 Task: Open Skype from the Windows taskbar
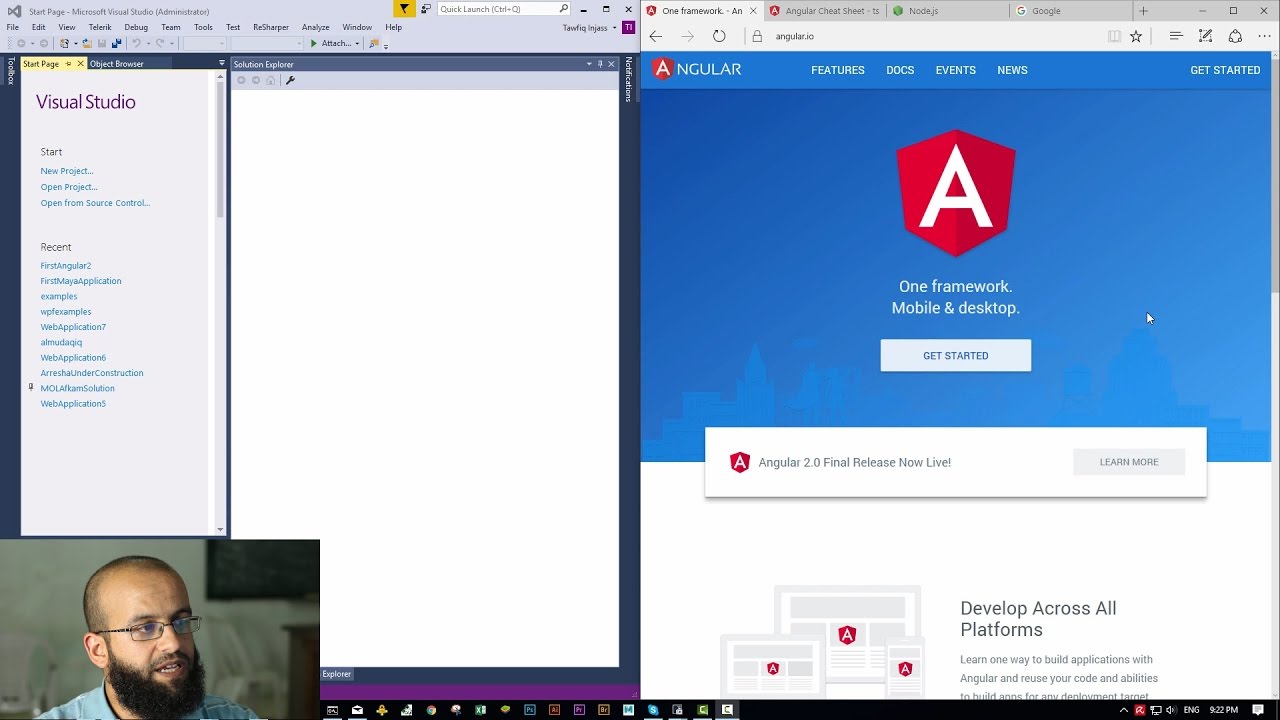click(x=653, y=710)
